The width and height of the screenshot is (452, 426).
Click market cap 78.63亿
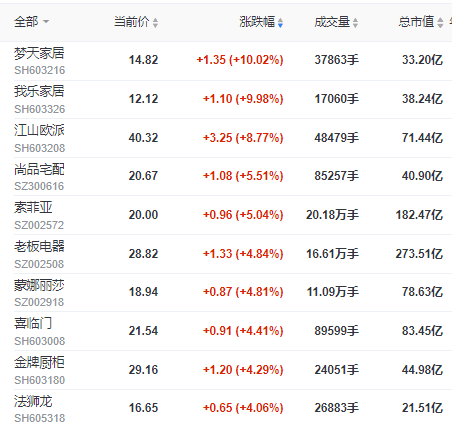point(422,292)
